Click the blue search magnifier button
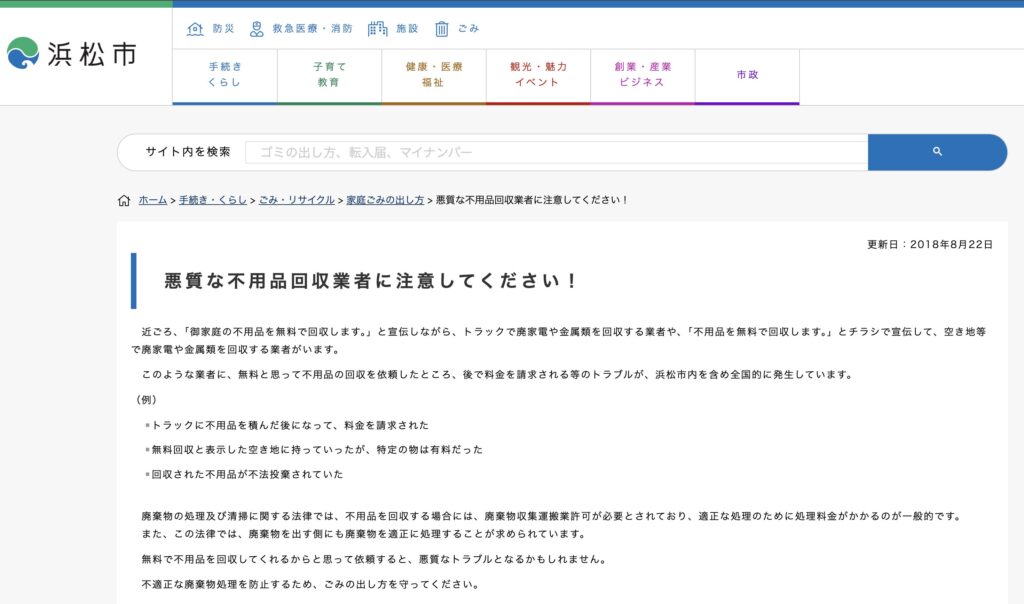The image size is (1024, 604). (x=937, y=152)
